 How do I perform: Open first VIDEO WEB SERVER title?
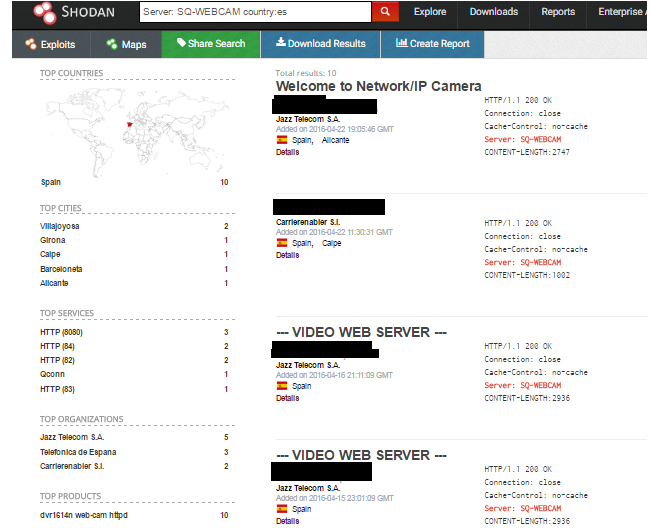click(x=361, y=332)
